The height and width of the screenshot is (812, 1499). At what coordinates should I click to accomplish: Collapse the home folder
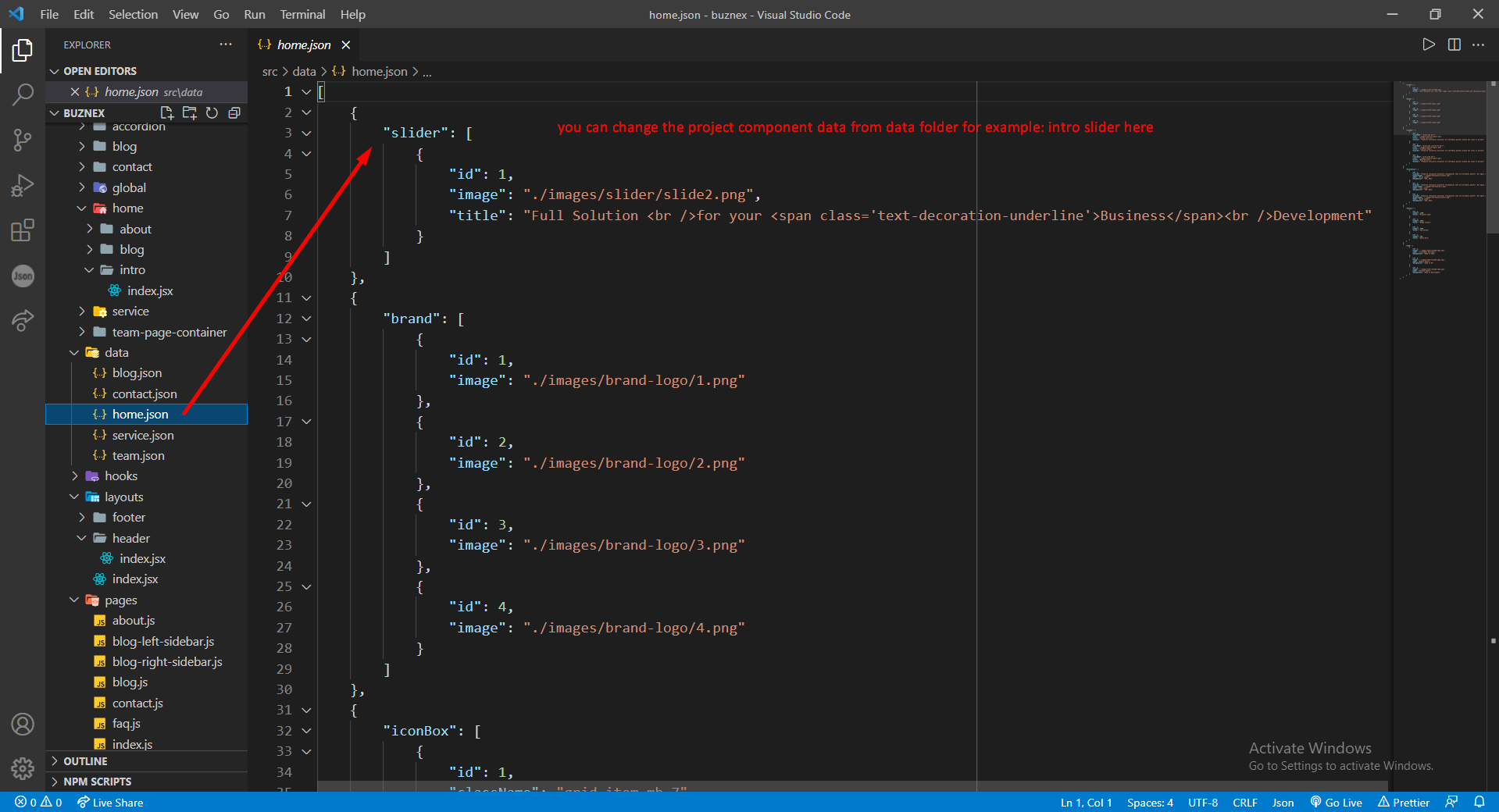click(147, 208)
